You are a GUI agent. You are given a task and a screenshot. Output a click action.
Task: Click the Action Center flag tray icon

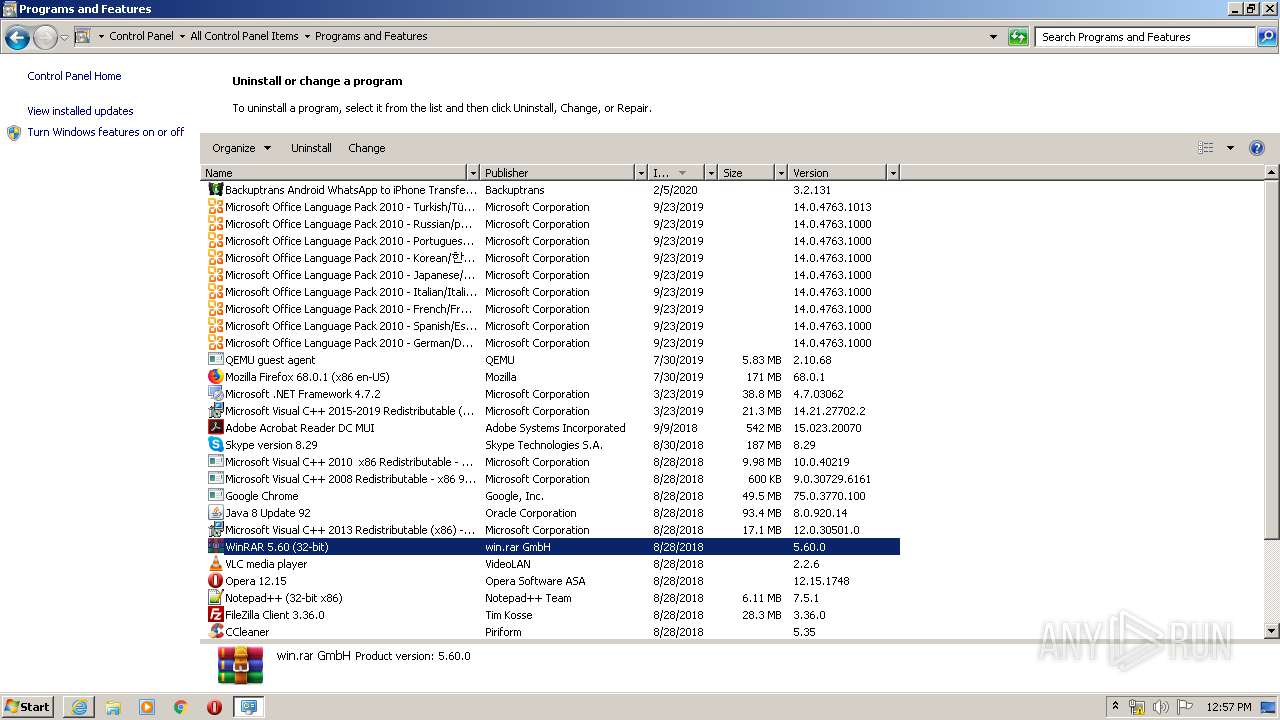(1185, 707)
